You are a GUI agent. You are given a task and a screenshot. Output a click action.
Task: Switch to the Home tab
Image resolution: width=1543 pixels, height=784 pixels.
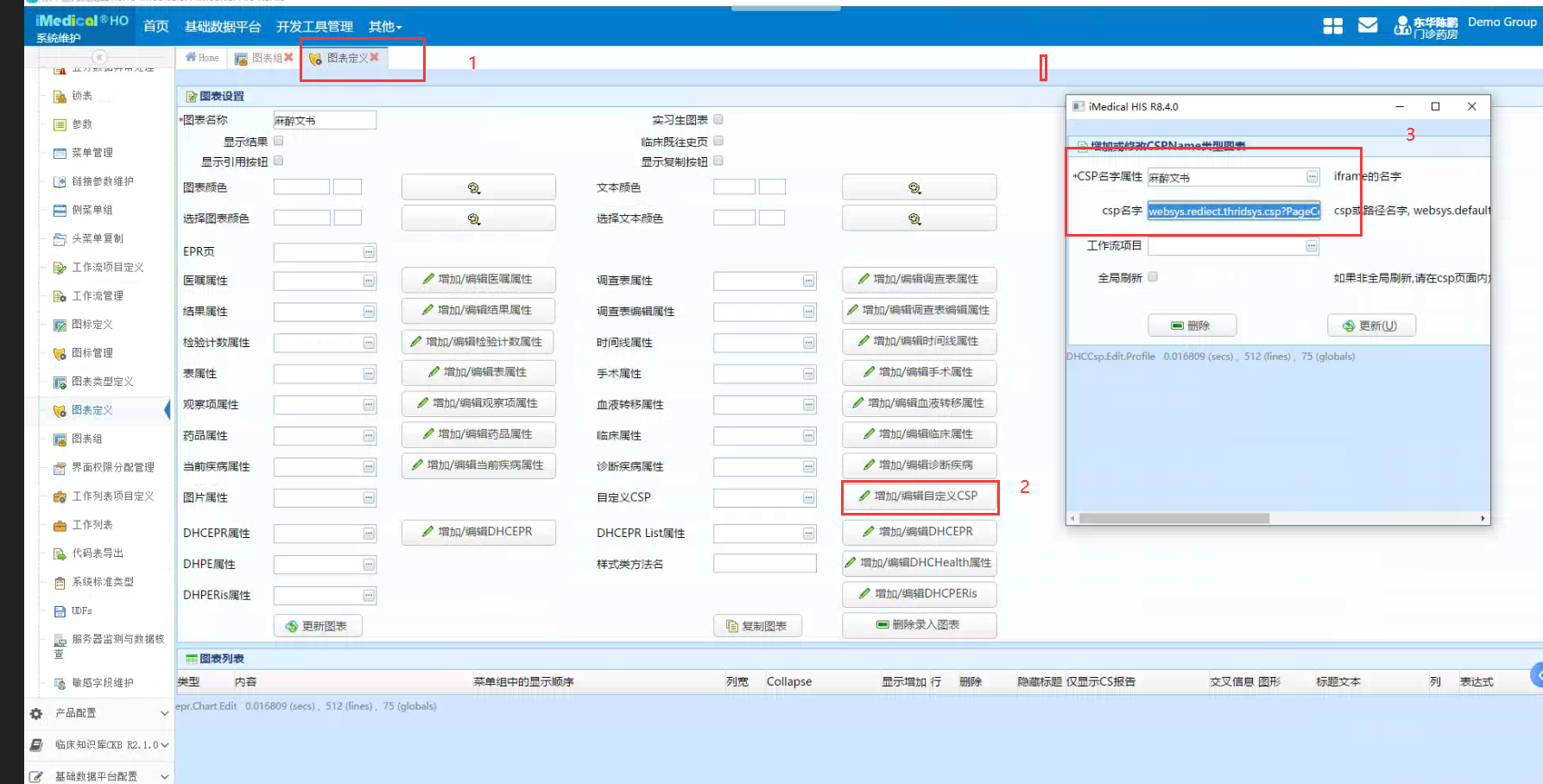tap(202, 58)
